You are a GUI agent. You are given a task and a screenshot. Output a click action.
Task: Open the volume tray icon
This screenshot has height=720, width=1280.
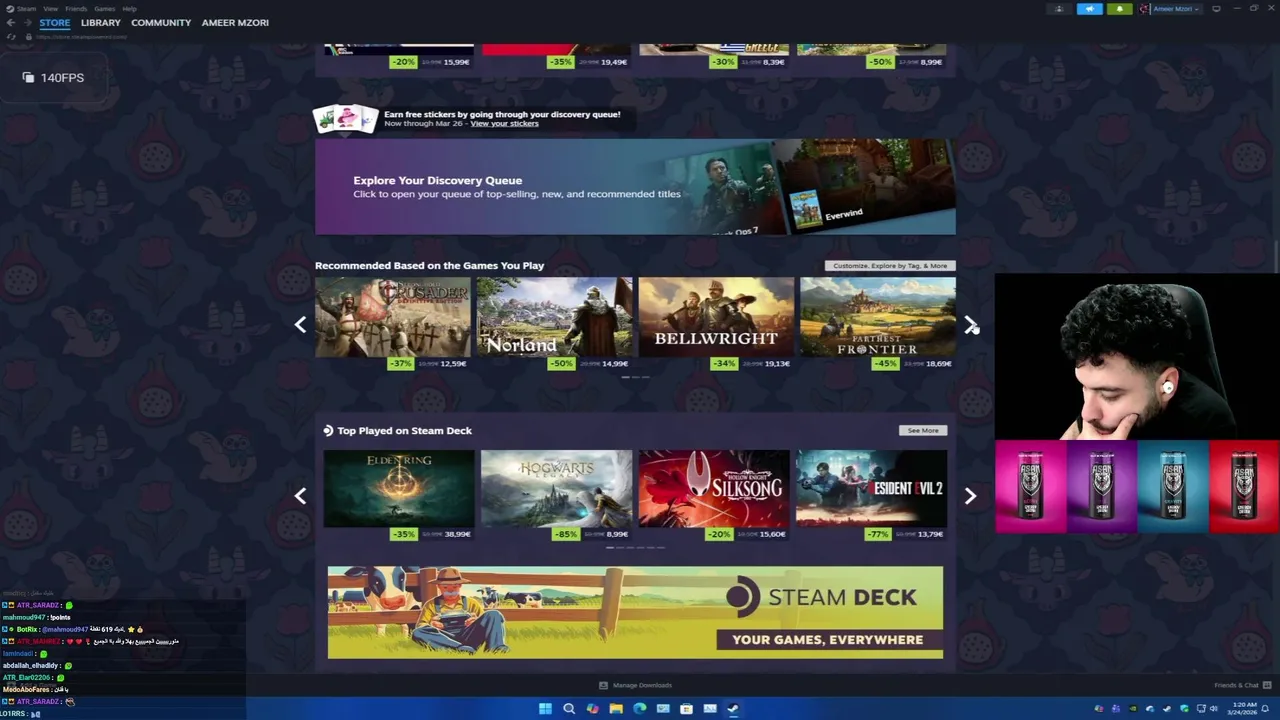[x=1214, y=708]
